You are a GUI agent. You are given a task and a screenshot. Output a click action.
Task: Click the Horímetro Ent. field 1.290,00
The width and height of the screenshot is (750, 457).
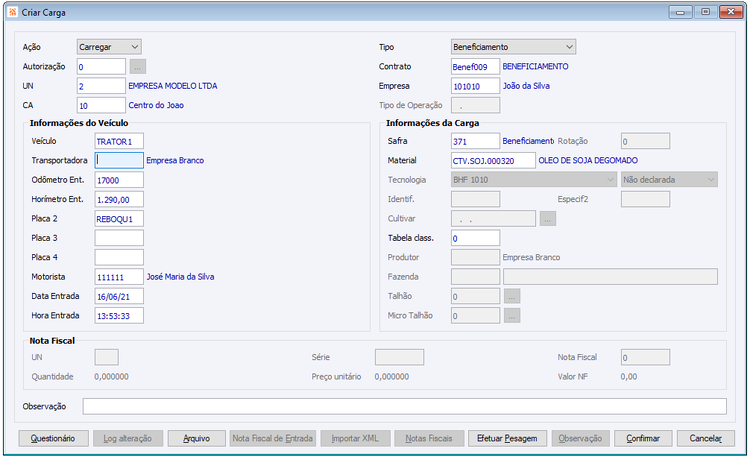point(119,200)
